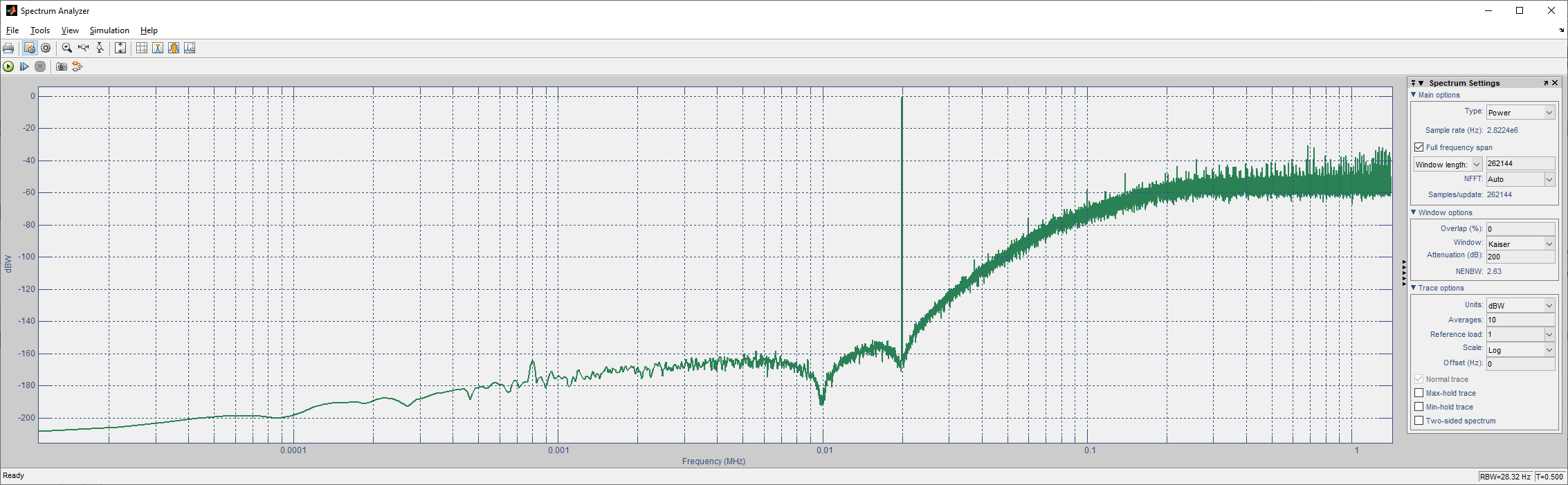1568x485 pixels.
Task: Select the Zoom X-axis tool
Action: click(x=84, y=48)
